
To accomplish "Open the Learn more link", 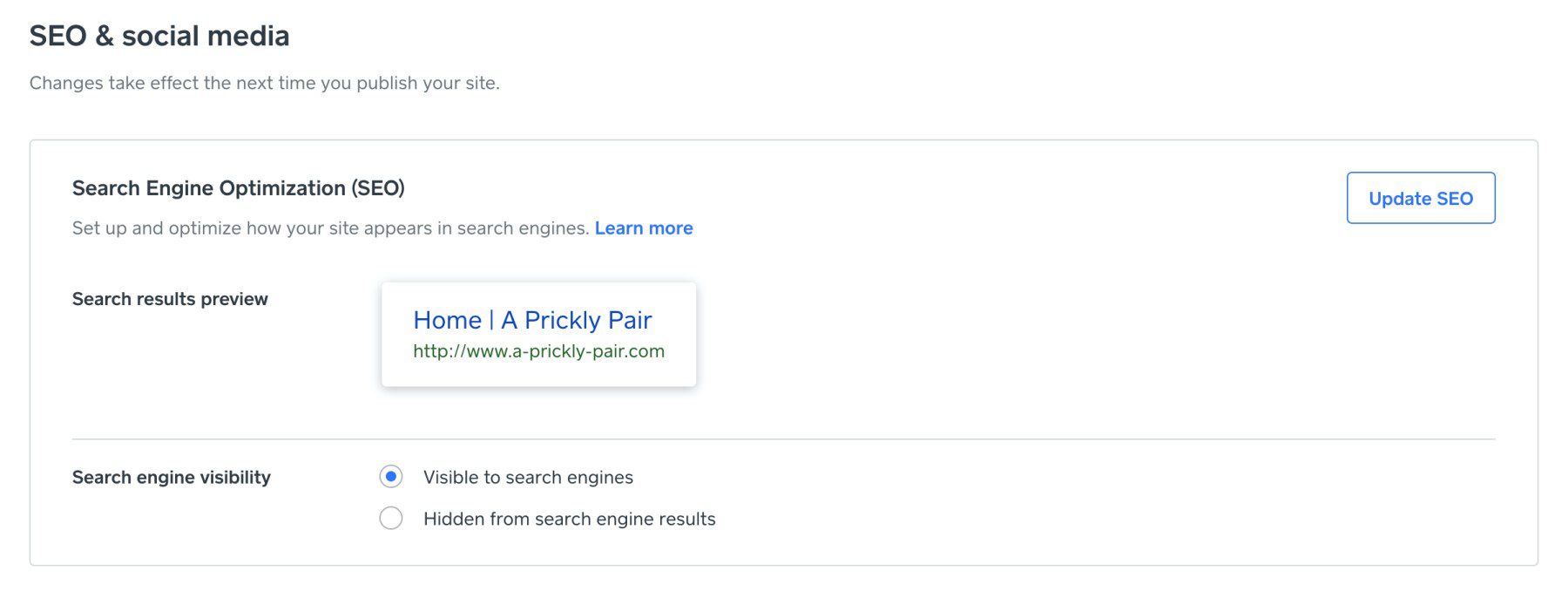I will (644, 228).
